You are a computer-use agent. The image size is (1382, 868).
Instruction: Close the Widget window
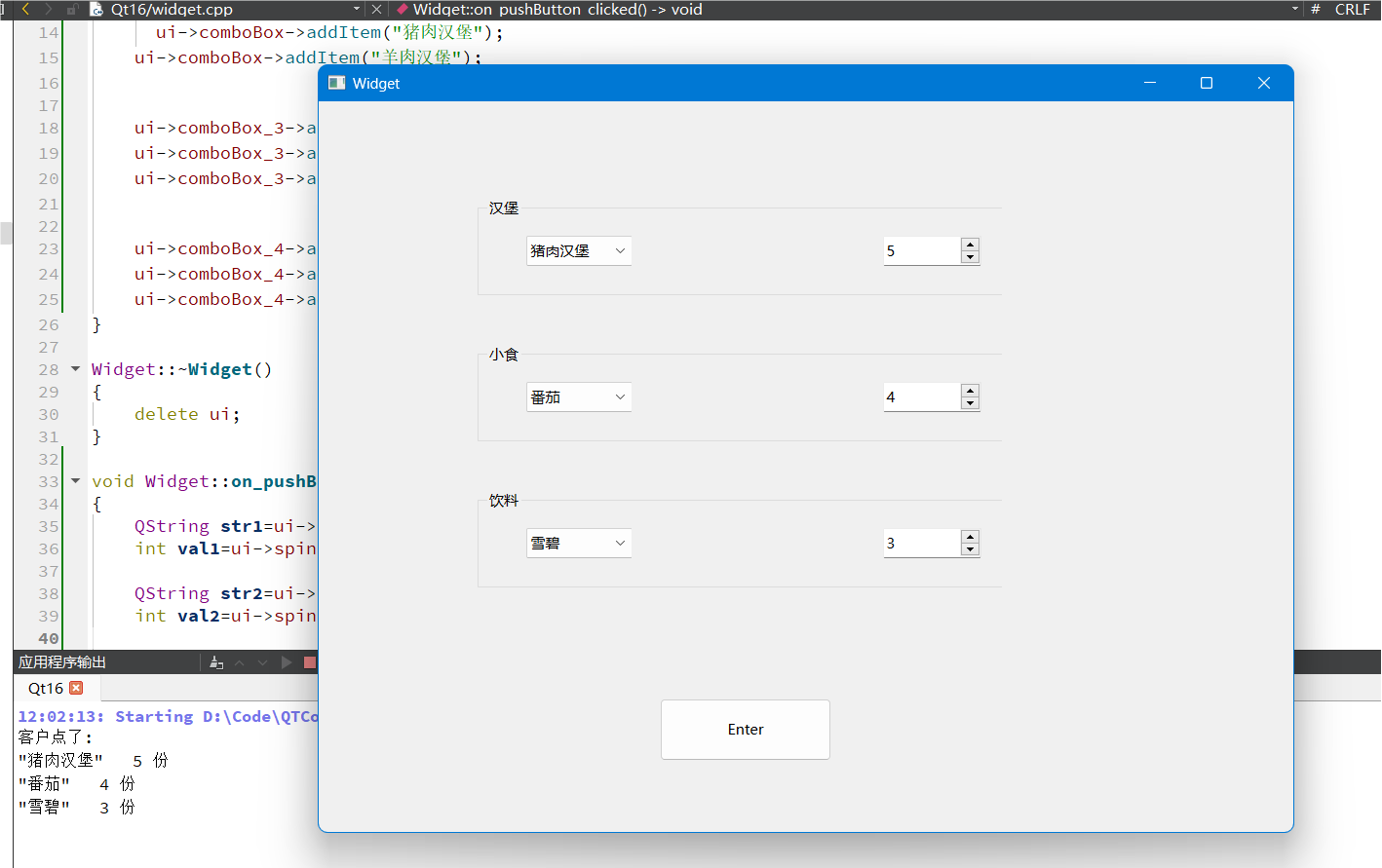[1264, 83]
